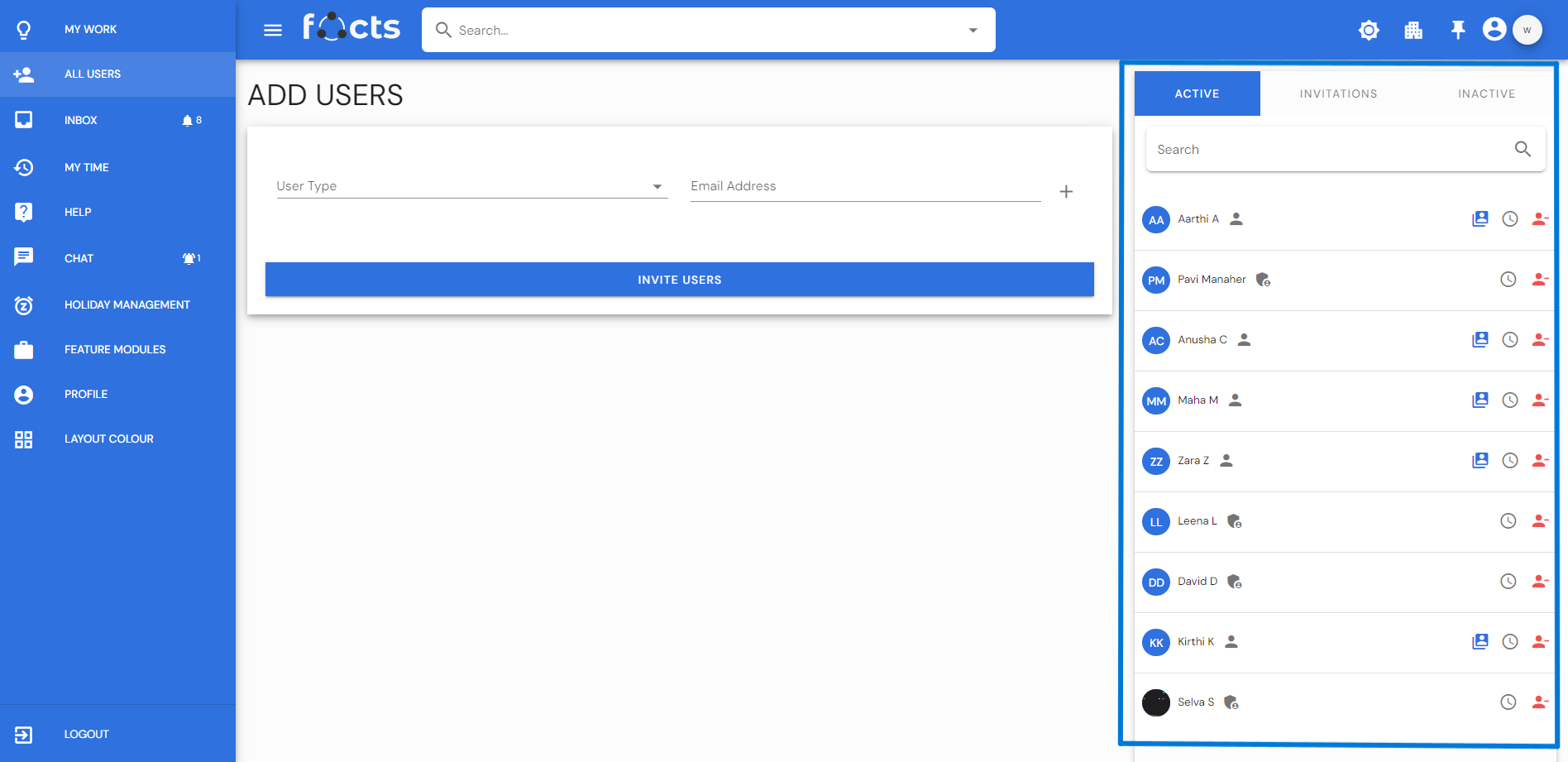Click the hamburger menu icon

pos(273,31)
